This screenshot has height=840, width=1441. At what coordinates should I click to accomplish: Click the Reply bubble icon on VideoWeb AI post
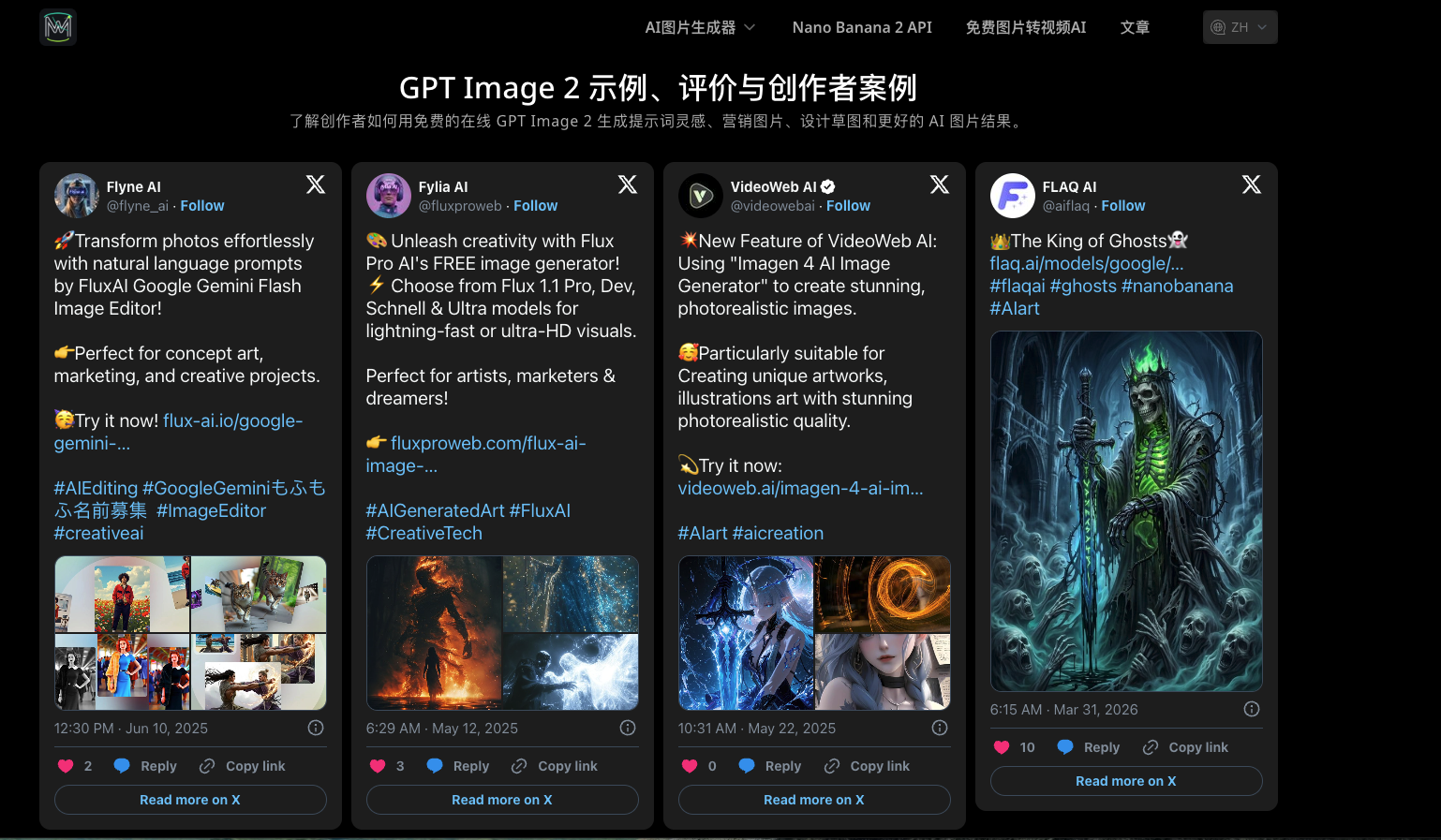[747, 765]
